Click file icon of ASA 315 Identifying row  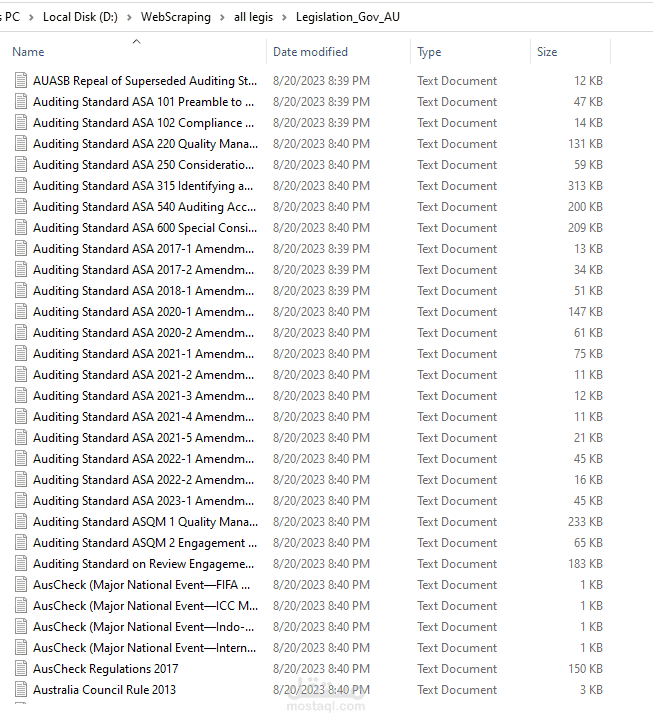coord(21,186)
